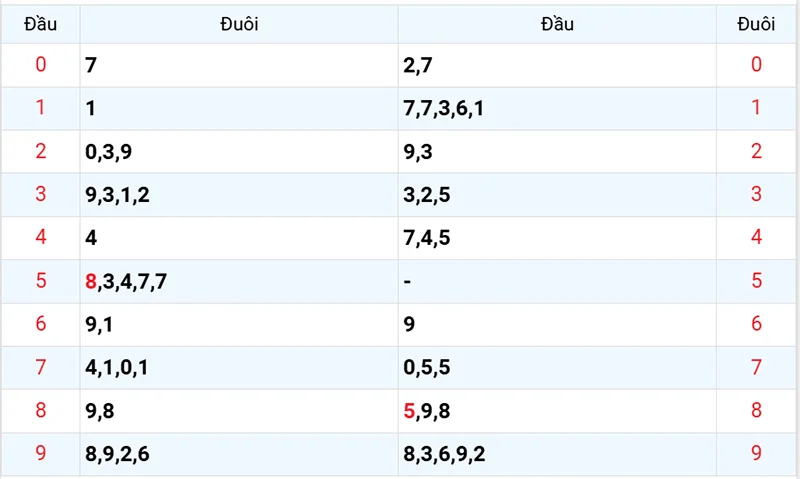This screenshot has width=800, height=479.
Task: Click the center Đầu column header
Action: point(557,24)
